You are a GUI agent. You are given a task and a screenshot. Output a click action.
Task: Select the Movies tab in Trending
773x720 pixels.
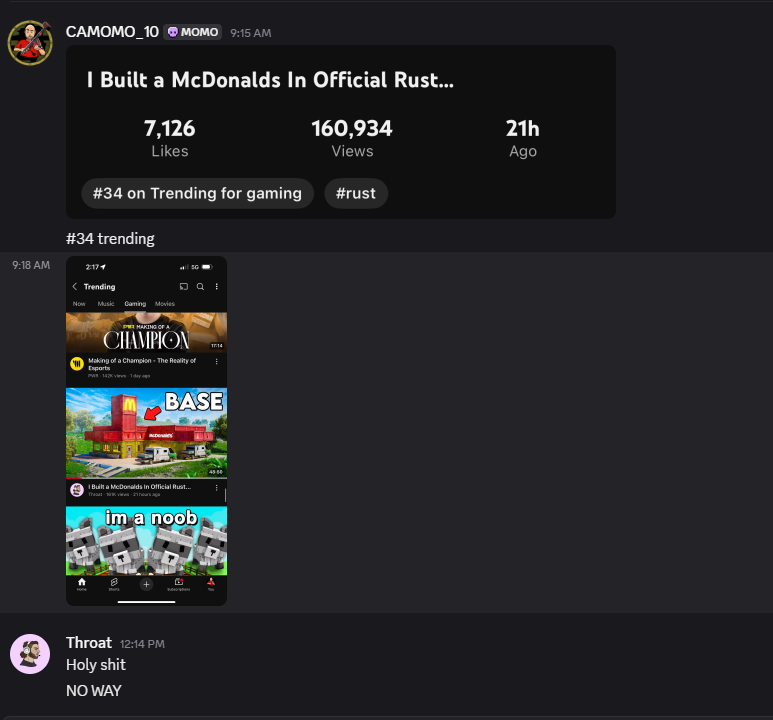(x=165, y=304)
